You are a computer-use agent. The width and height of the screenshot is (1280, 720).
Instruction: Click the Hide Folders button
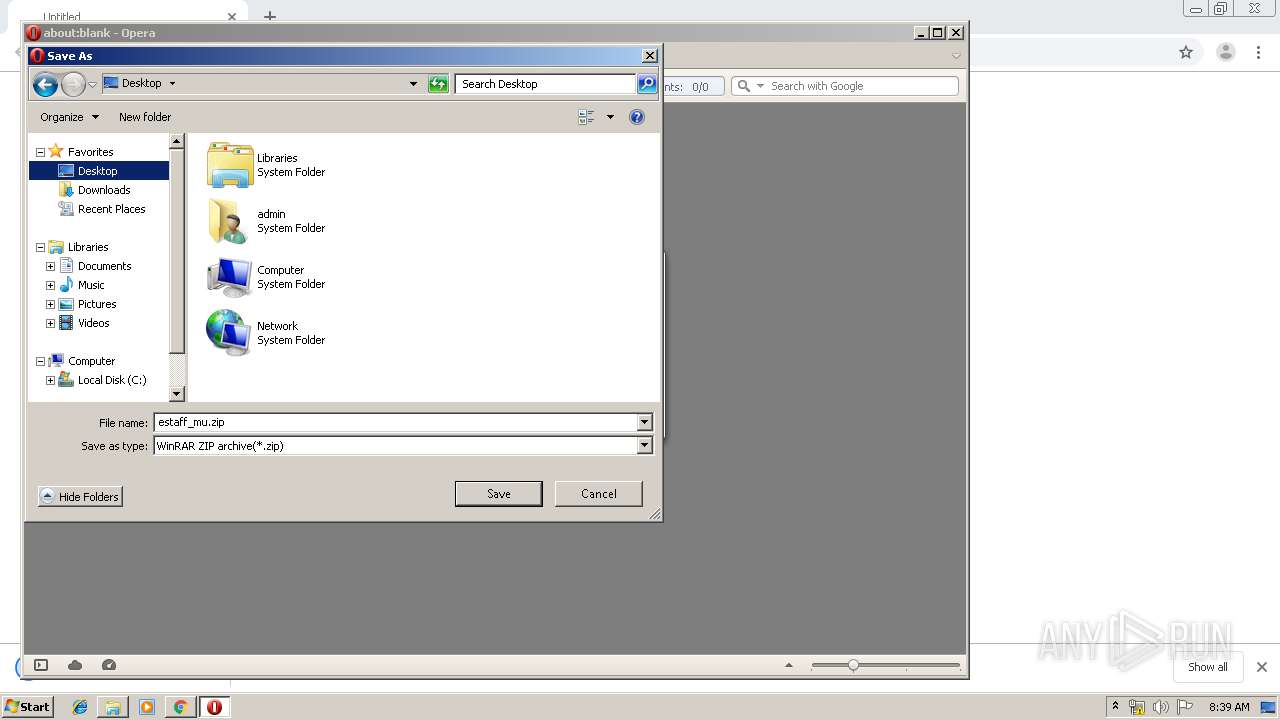tap(80, 497)
